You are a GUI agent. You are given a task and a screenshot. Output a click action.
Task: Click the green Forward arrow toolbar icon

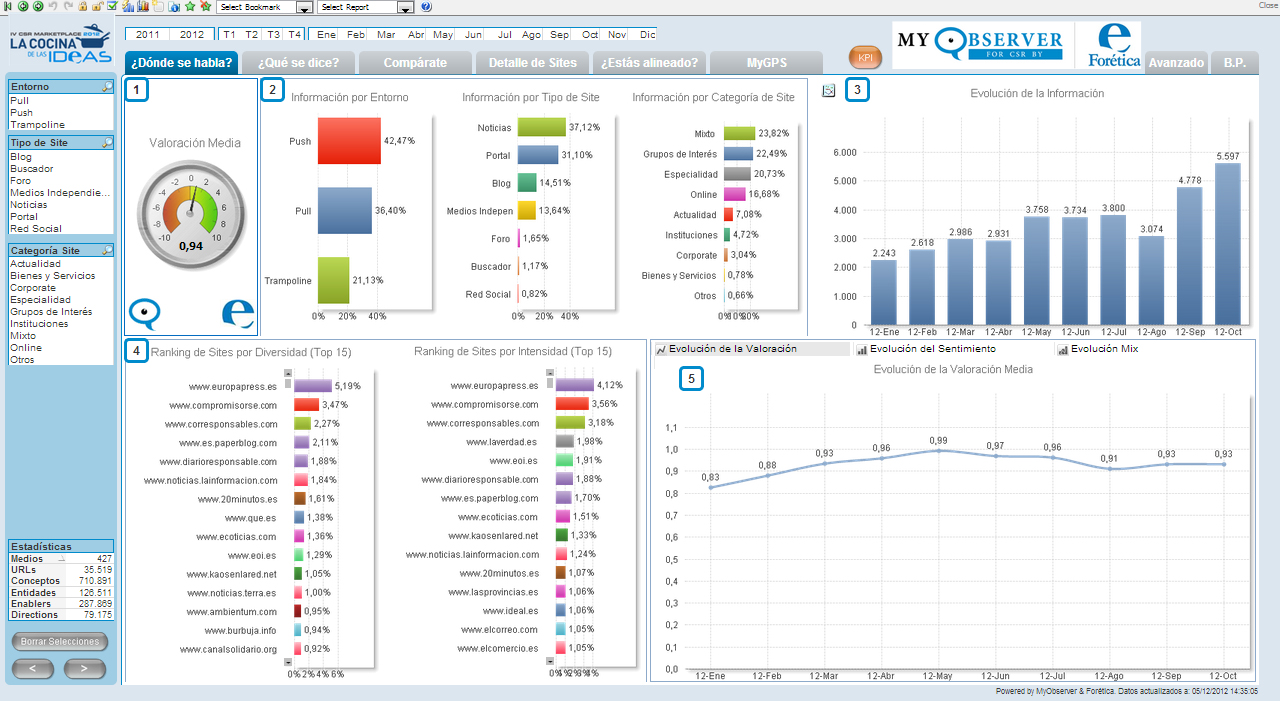pos(38,6)
